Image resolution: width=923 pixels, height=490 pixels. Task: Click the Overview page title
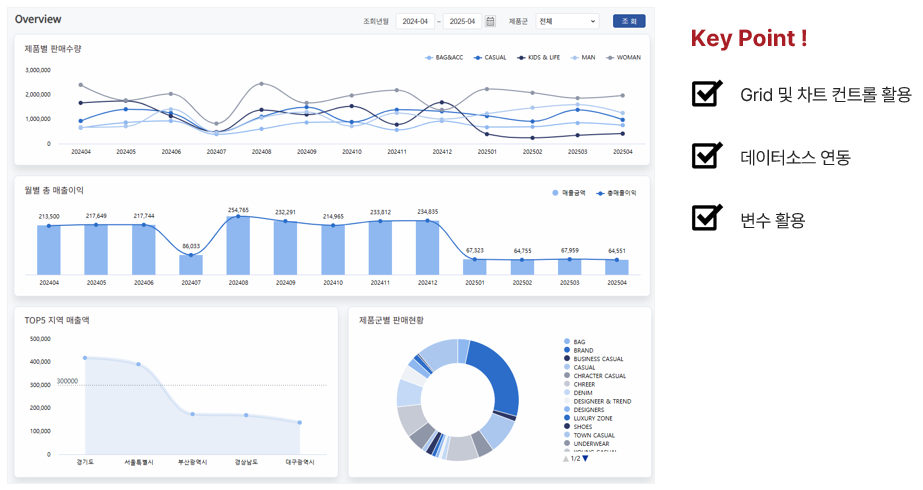(38, 19)
